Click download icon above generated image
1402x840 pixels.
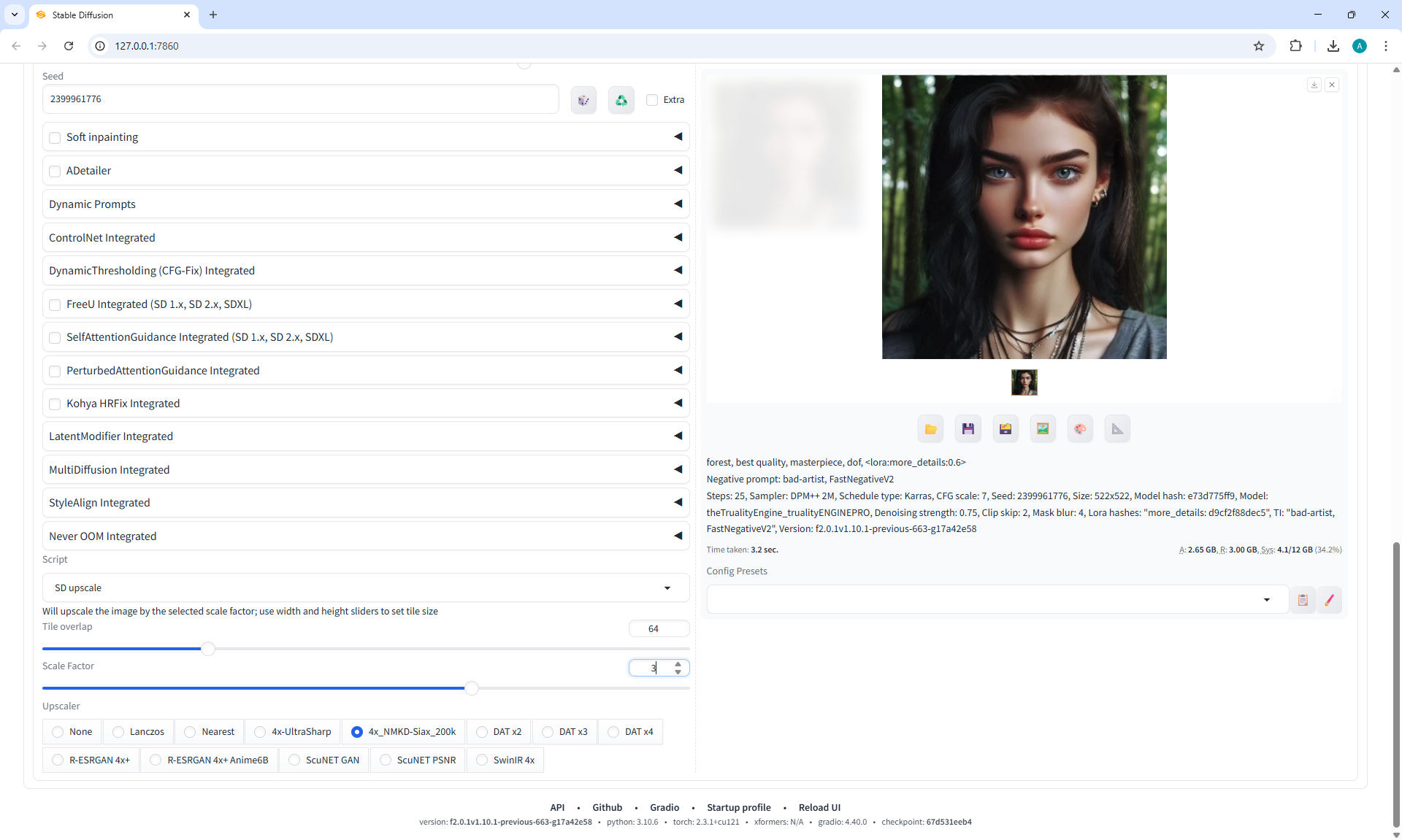[x=1314, y=85]
